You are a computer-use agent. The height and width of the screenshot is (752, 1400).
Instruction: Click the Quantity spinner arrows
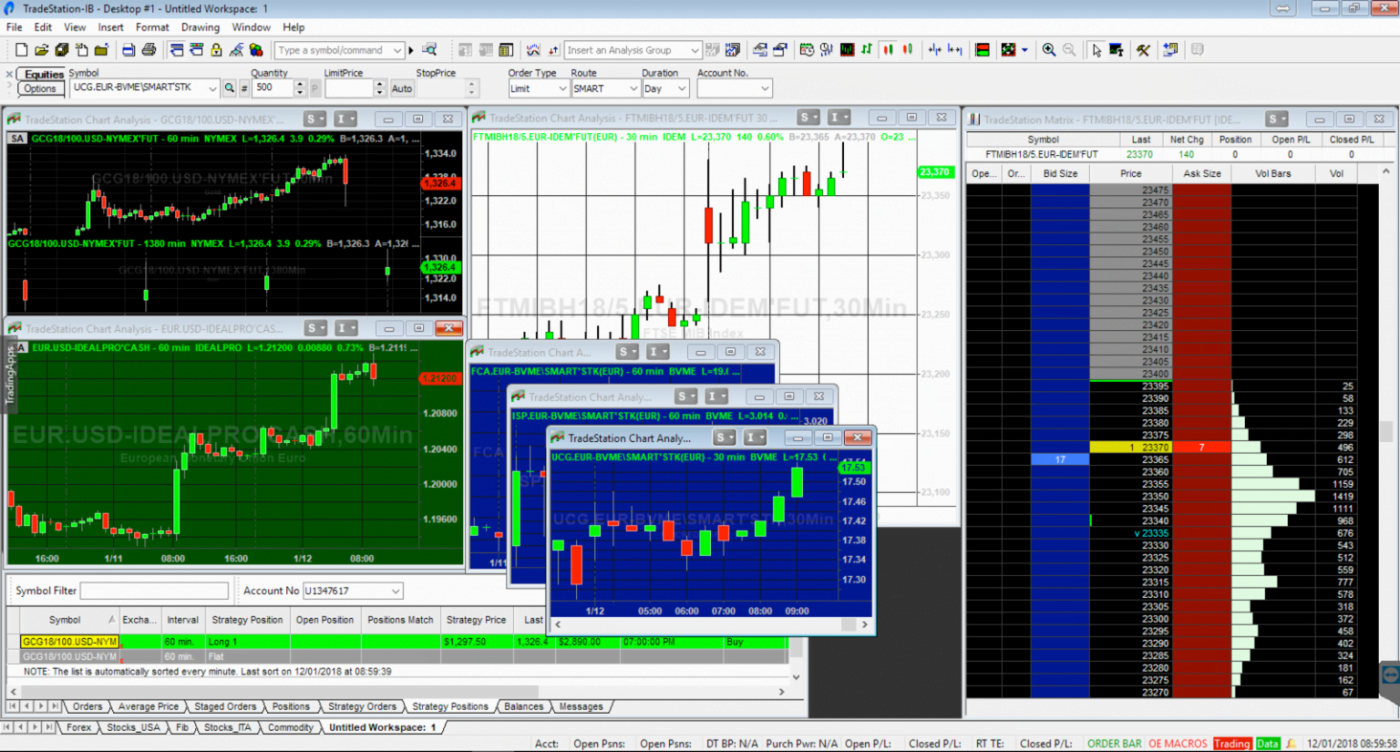point(300,89)
